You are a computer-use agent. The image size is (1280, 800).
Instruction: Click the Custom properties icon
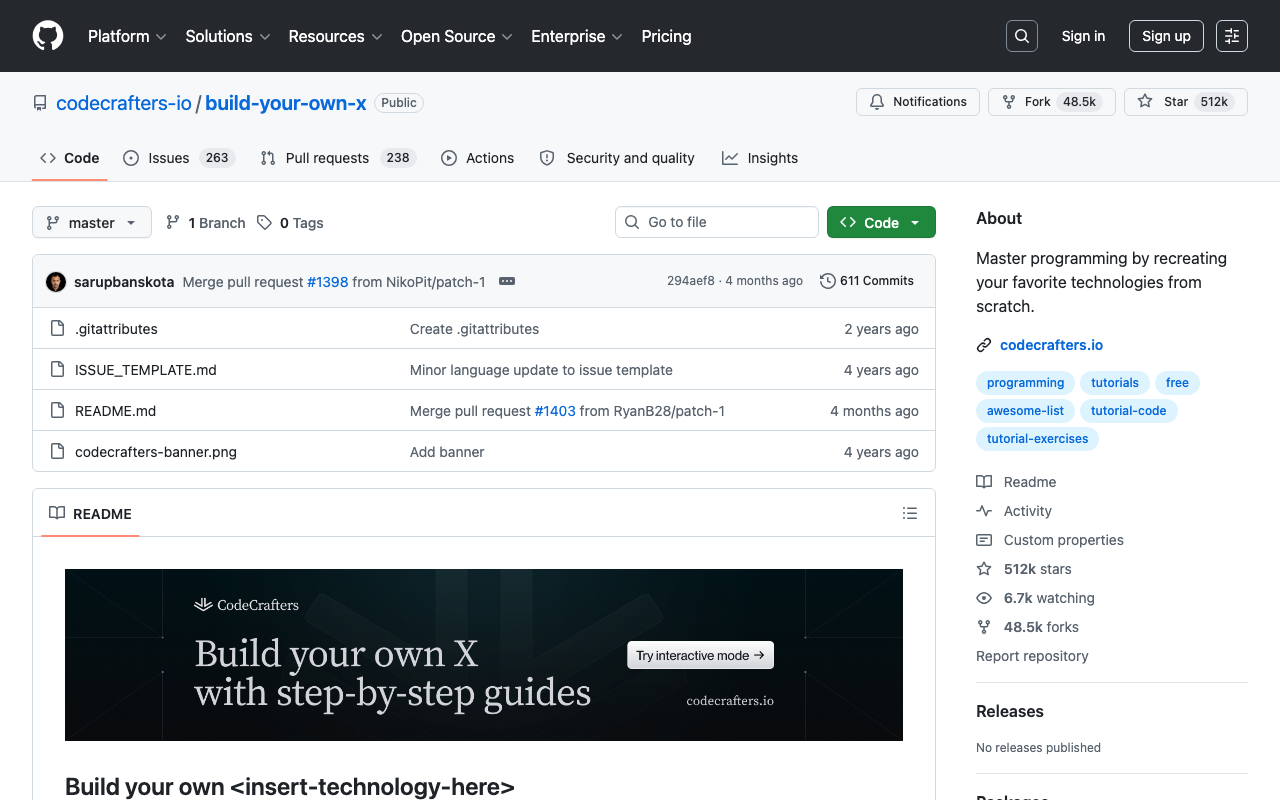pos(984,540)
